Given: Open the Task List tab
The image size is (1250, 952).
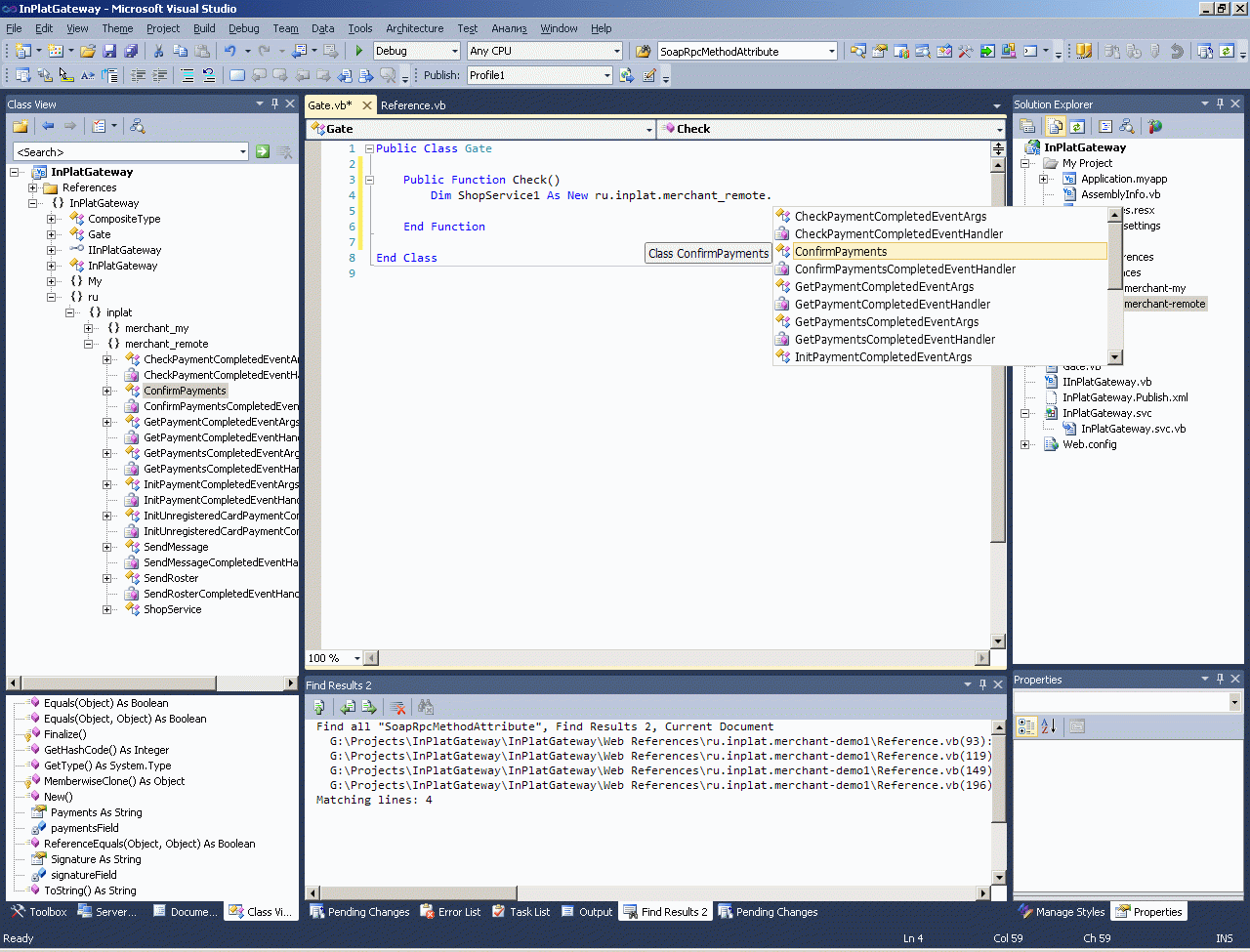Looking at the screenshot, I should click(521, 912).
